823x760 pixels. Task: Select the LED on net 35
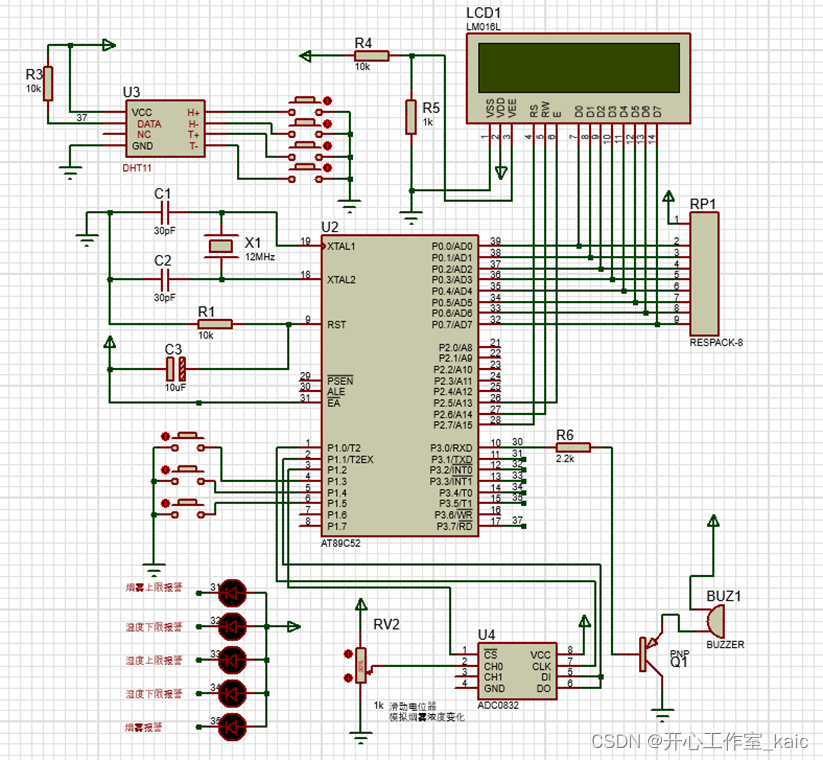pyautogui.click(x=232, y=727)
